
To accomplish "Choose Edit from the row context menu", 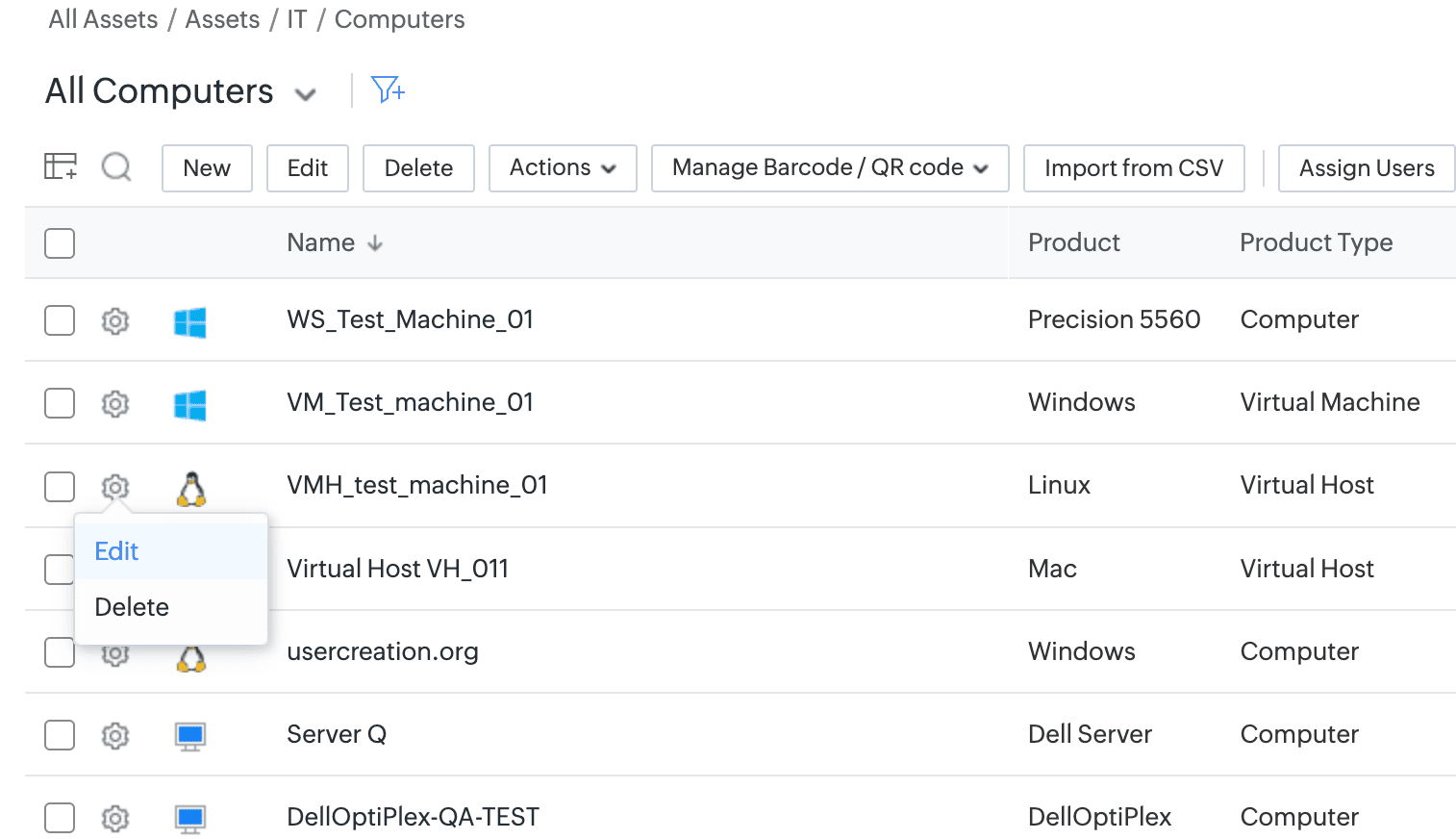I will (x=117, y=551).
